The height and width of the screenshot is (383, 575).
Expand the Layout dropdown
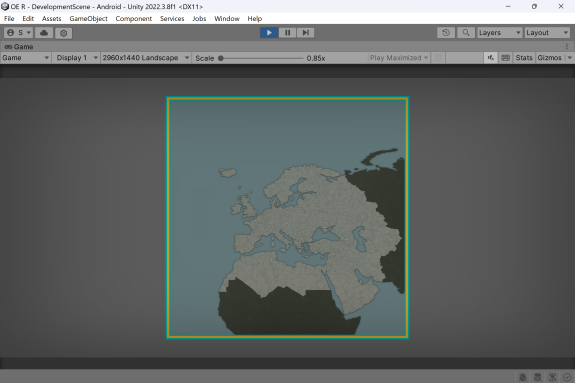pyautogui.click(x=547, y=33)
